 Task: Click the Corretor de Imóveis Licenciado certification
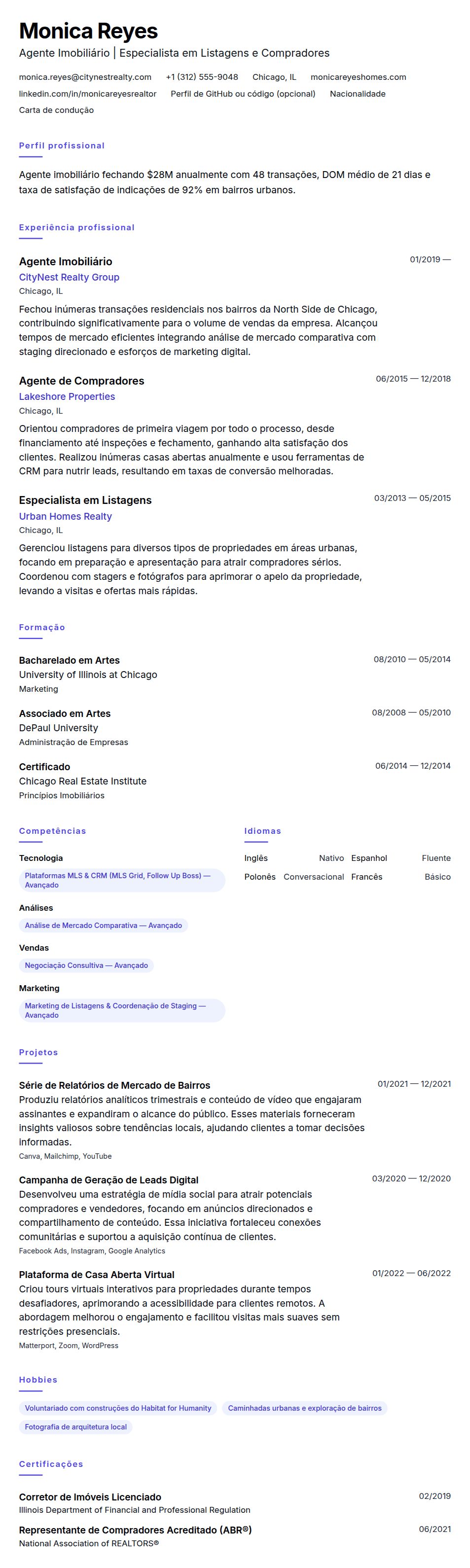[90, 1497]
